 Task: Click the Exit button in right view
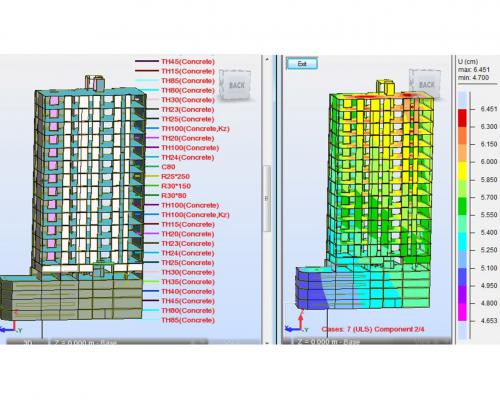302,63
